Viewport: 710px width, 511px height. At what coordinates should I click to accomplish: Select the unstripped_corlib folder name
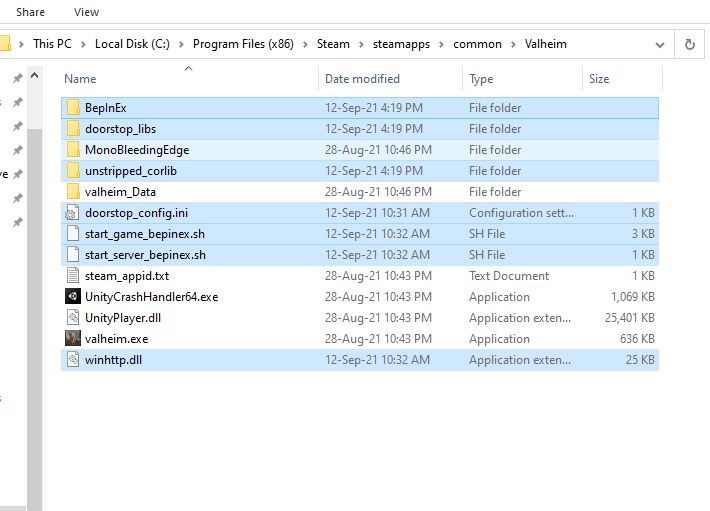(131, 171)
